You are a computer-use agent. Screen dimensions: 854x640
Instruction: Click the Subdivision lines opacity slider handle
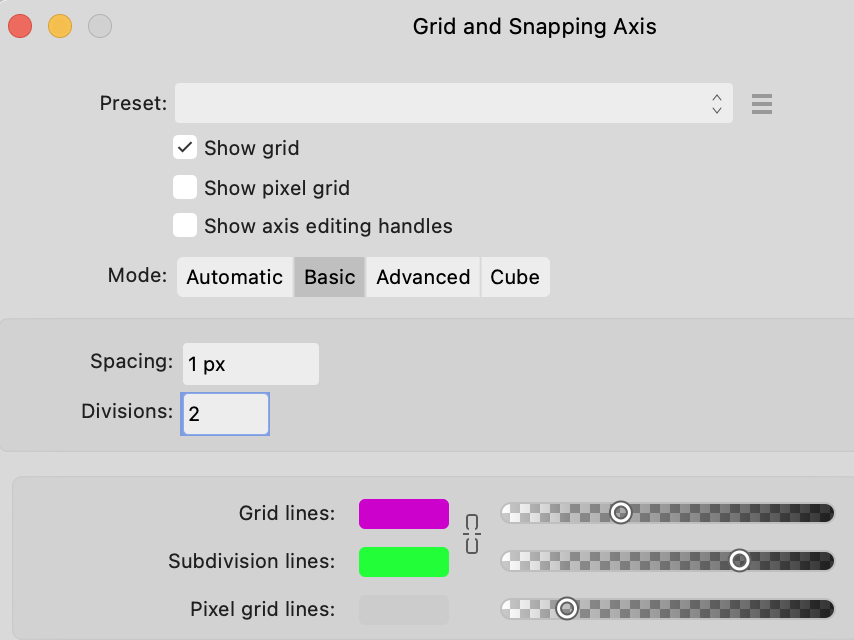tap(739, 560)
